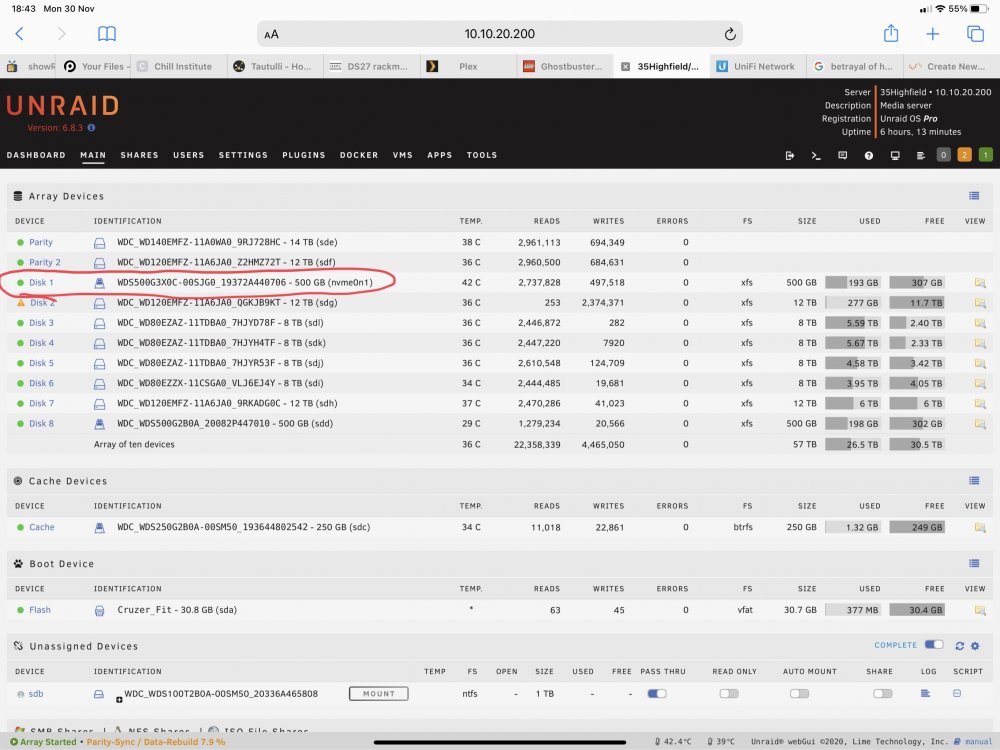Expand sdb partitions plus icon
The image size is (1000, 750).
click(x=119, y=700)
